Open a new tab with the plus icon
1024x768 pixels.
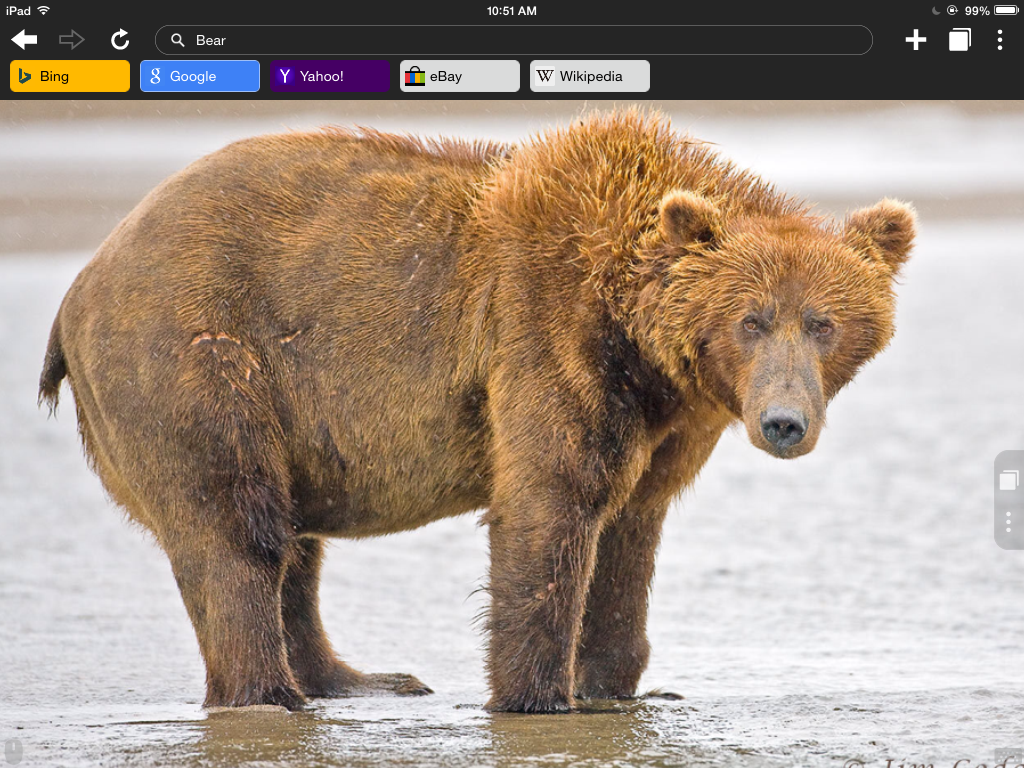coord(915,40)
